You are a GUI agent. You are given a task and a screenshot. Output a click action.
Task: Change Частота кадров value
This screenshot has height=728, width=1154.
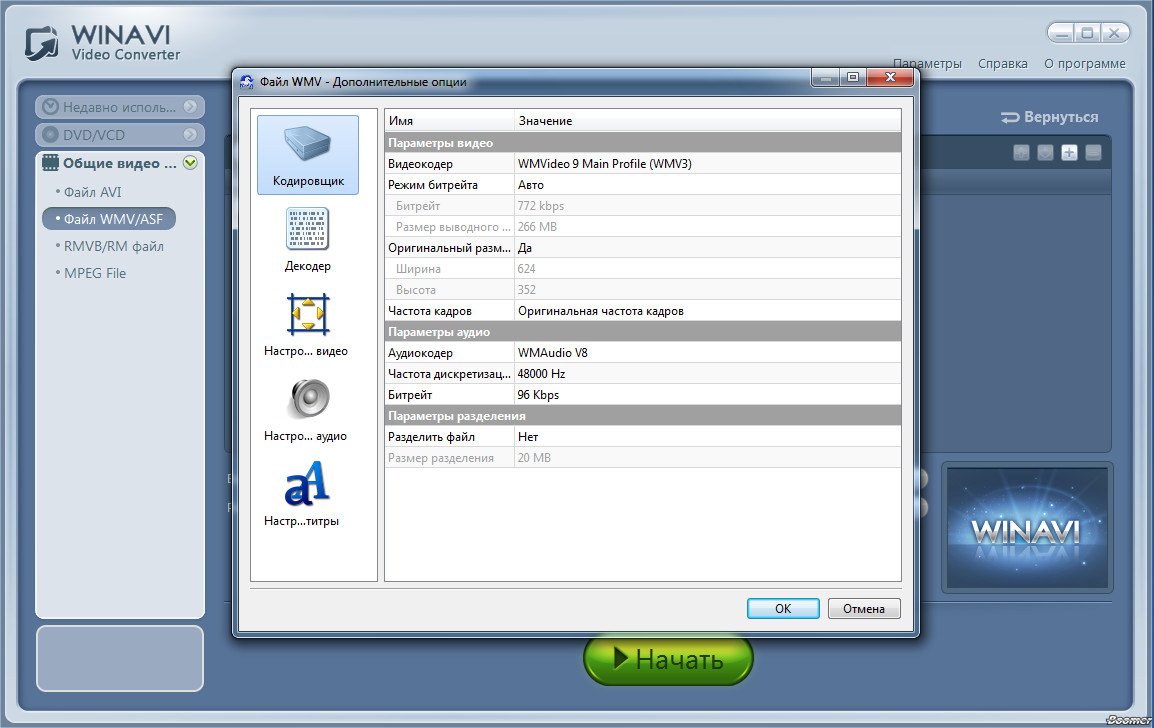707,311
